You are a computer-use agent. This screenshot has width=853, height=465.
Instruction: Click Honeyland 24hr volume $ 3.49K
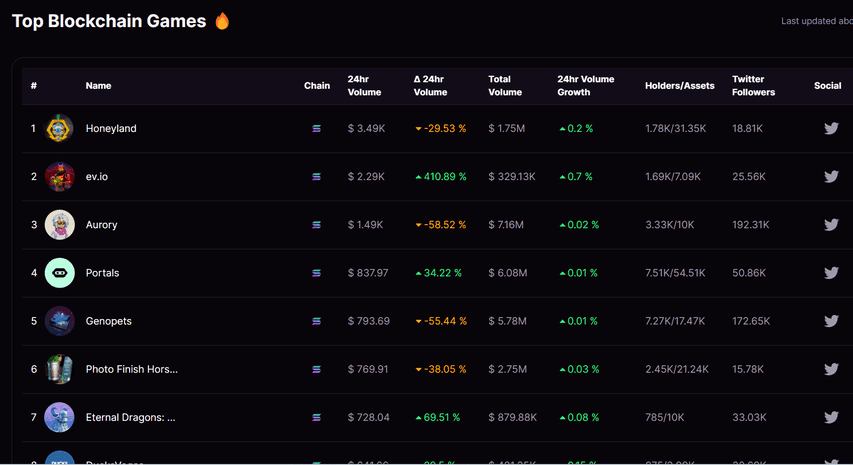(x=366, y=128)
